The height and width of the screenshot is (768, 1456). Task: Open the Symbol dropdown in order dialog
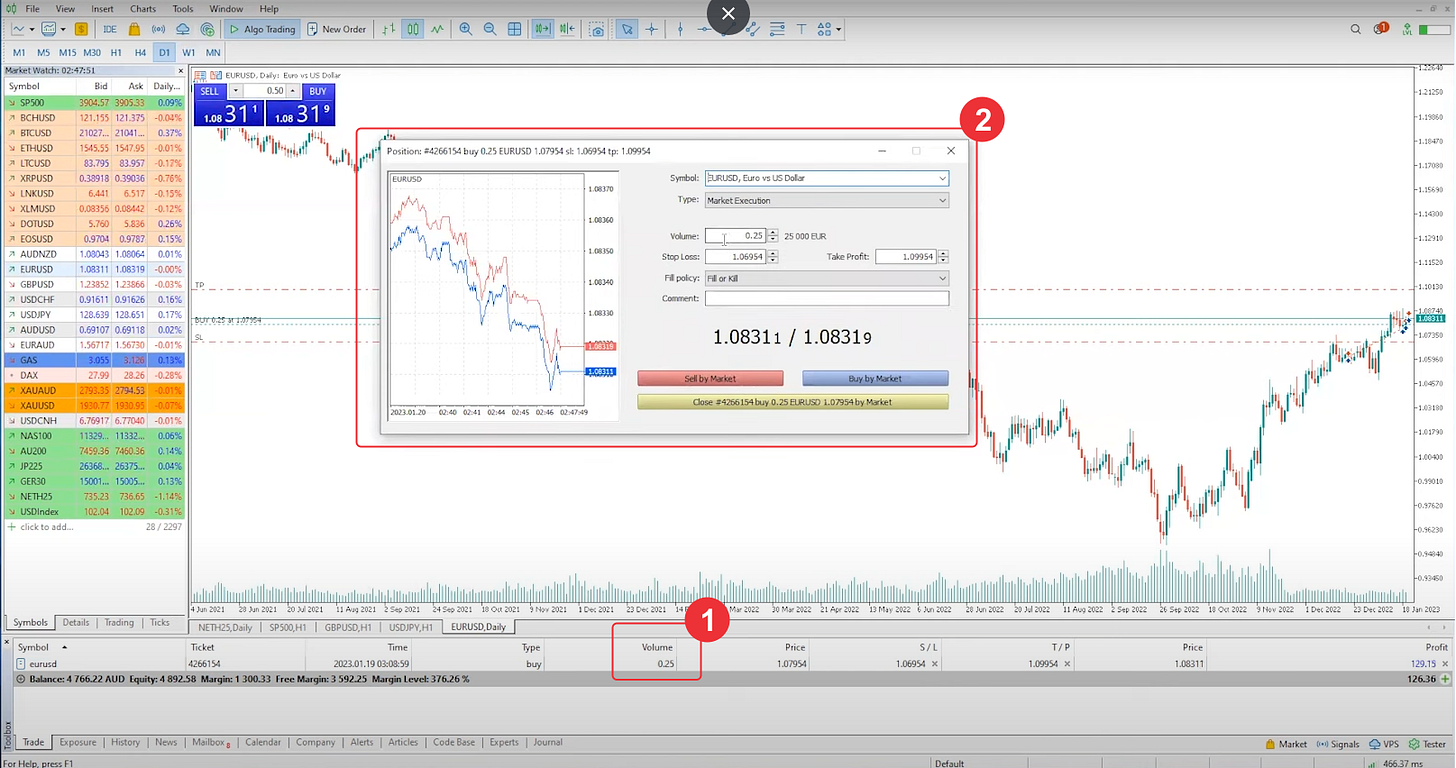pos(942,178)
